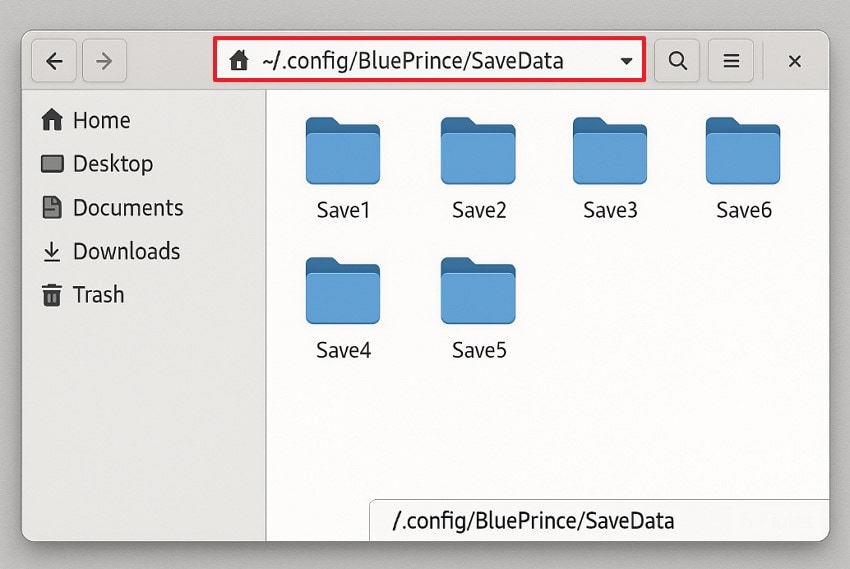Expand the path bar dropdown arrow
Image resolution: width=850 pixels, height=569 pixels.
point(626,61)
